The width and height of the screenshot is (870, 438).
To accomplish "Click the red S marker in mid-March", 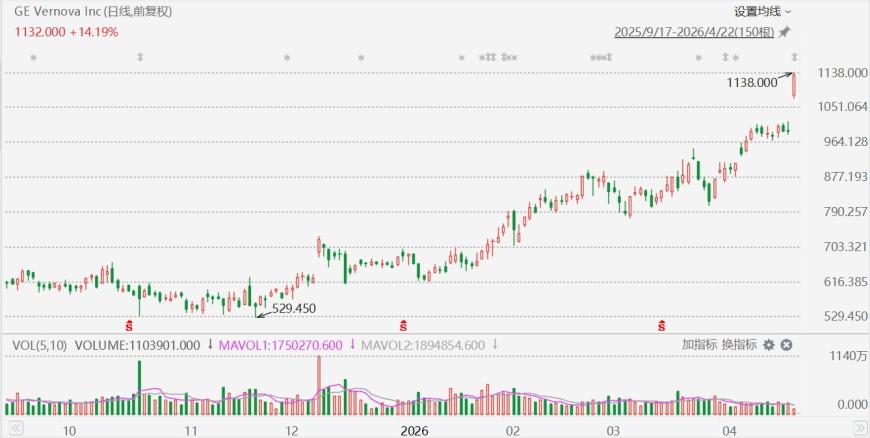I will click(661, 326).
